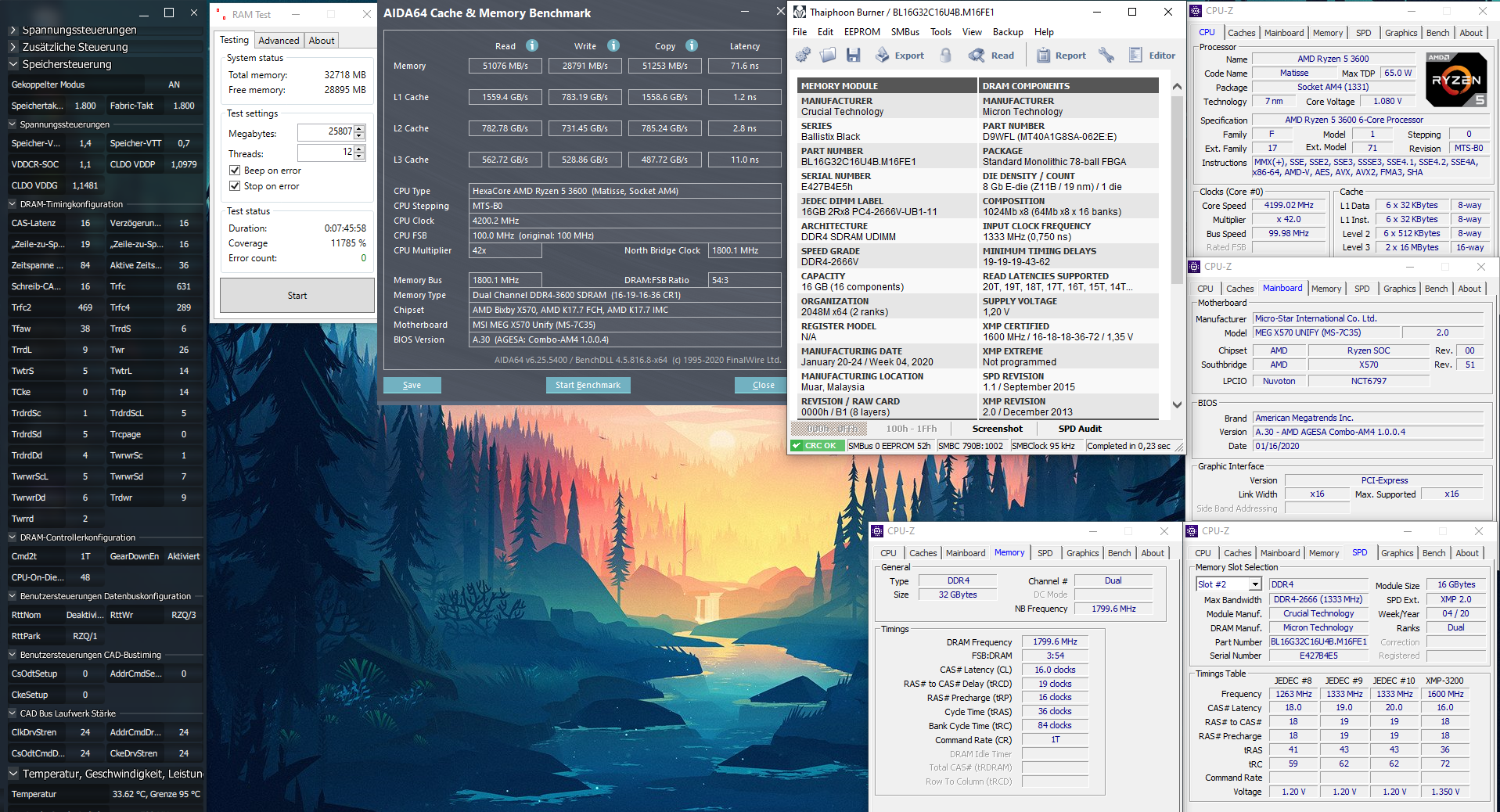Collapse the nested Spannungssteuerungen voltage subsection
This screenshot has height=812, width=1500.
coord(13,124)
